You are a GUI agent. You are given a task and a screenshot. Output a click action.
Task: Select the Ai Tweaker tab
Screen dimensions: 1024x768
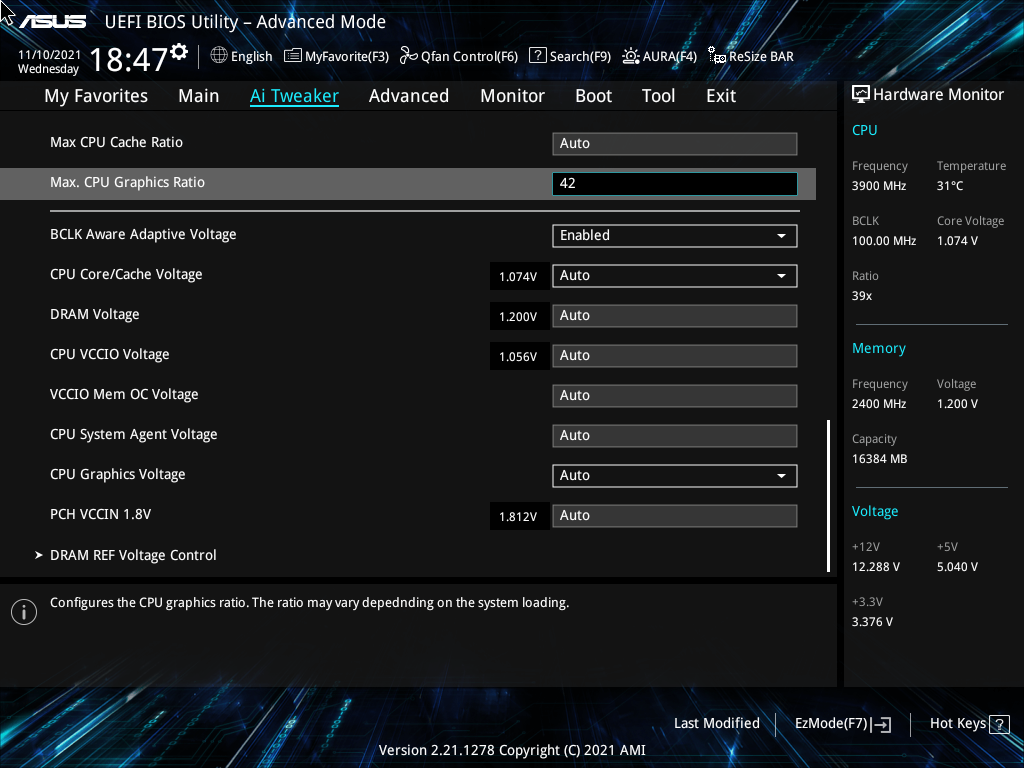[294, 96]
